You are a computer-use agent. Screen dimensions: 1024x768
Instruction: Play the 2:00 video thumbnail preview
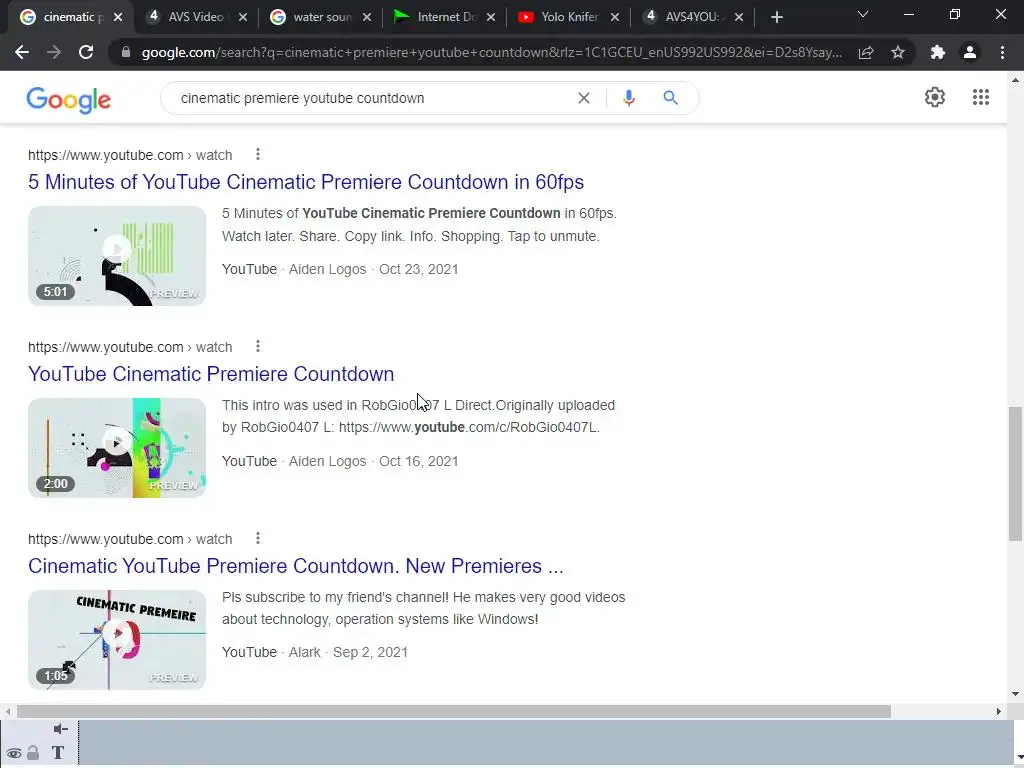117,448
